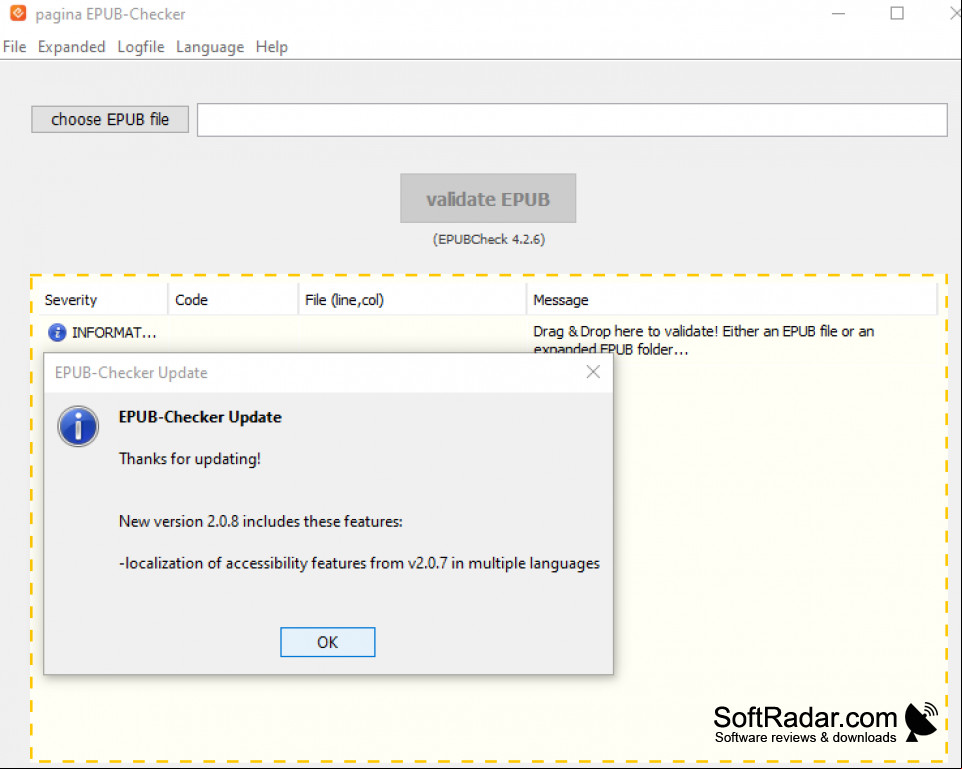962x769 pixels.
Task: Click the '(EPUBCheck 4.2.6)' version label
Action: [489, 239]
